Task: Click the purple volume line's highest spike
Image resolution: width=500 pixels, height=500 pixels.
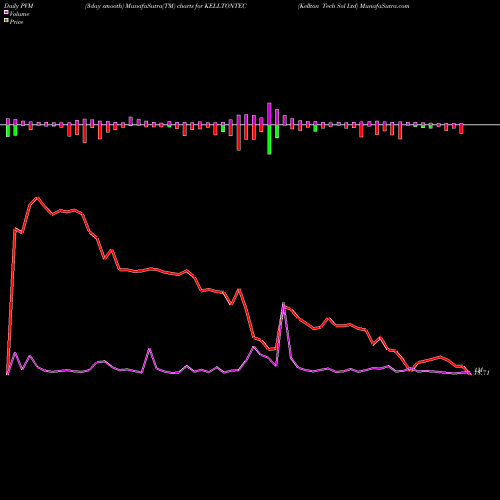Action: (x=283, y=303)
